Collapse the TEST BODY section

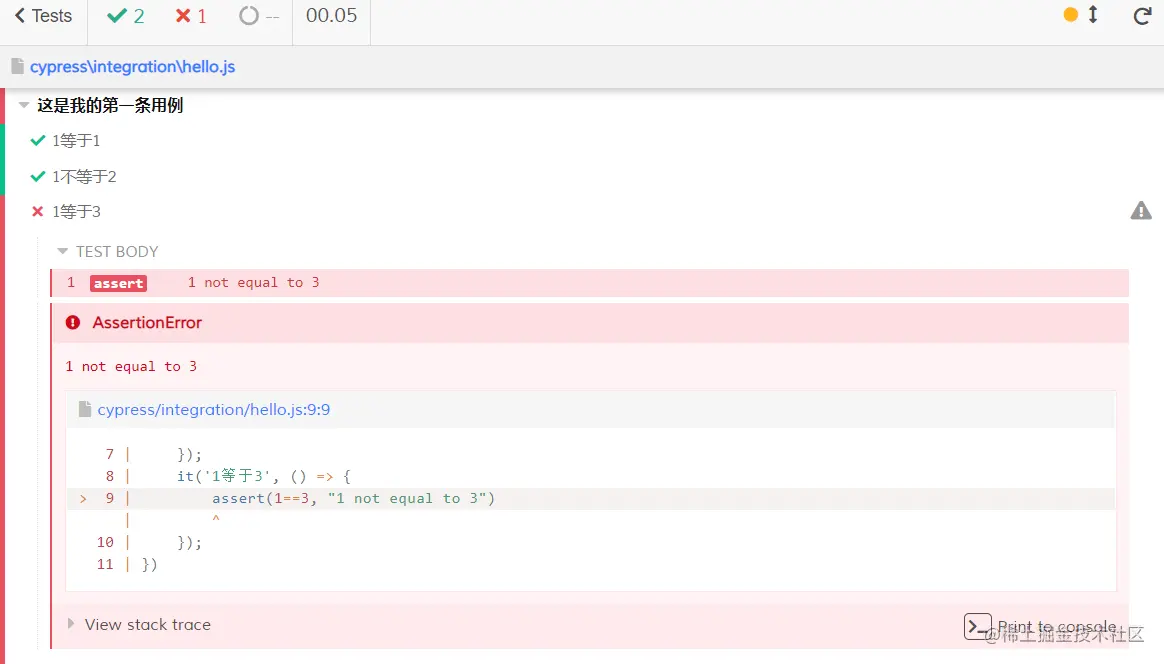tap(108, 252)
